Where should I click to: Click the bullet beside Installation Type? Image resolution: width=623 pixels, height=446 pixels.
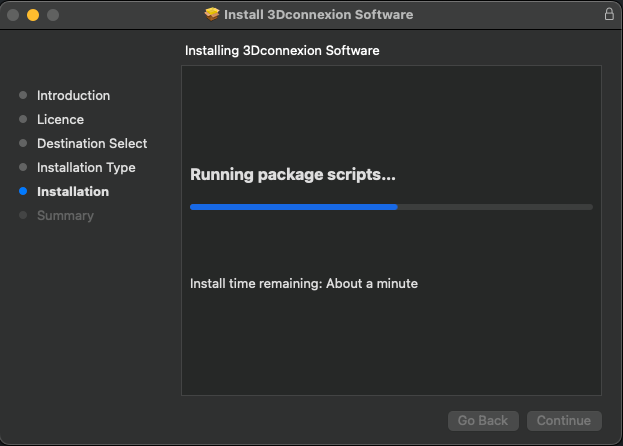click(x=23, y=167)
